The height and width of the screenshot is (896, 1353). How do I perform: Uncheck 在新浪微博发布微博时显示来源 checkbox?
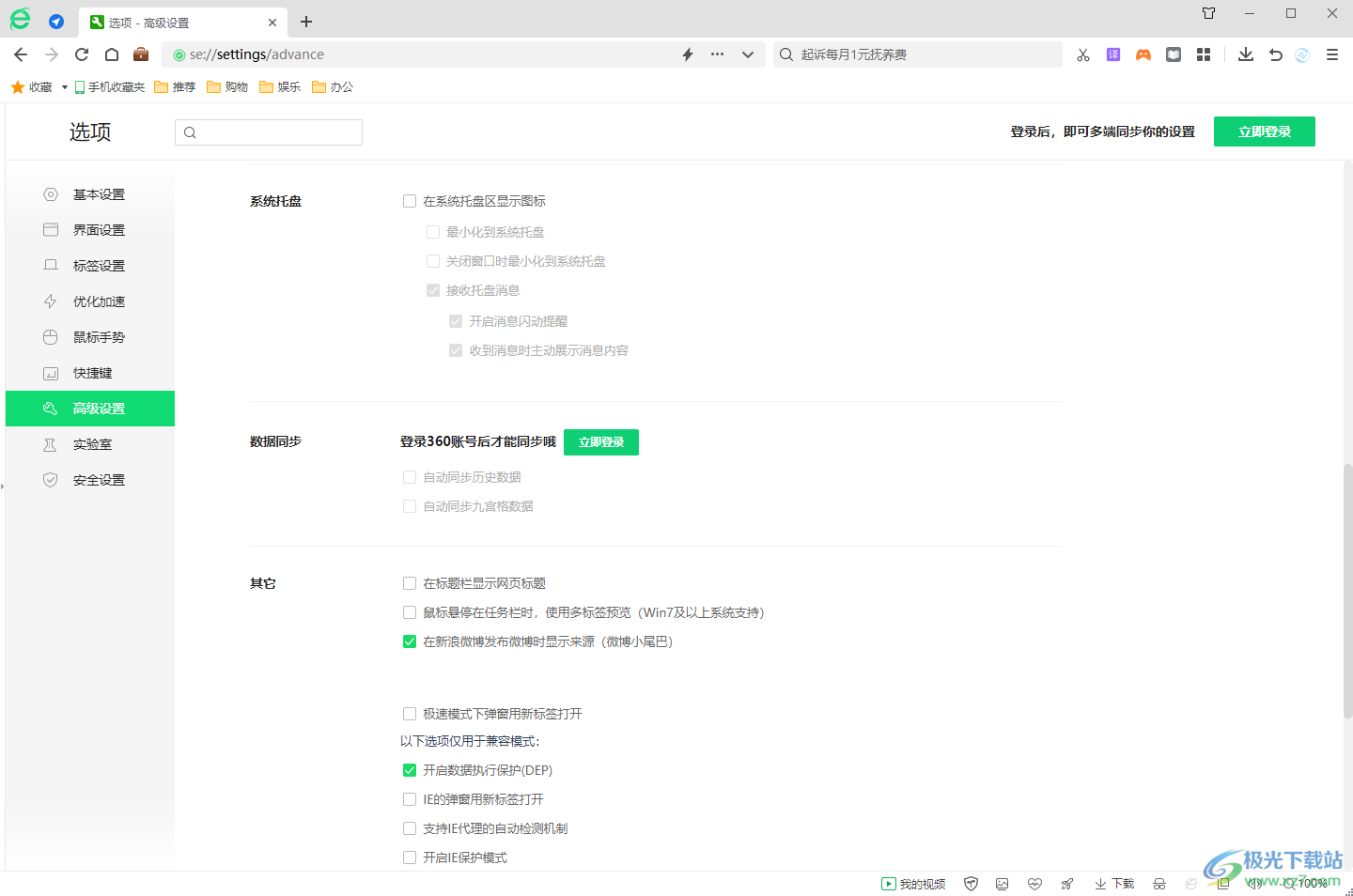[410, 641]
